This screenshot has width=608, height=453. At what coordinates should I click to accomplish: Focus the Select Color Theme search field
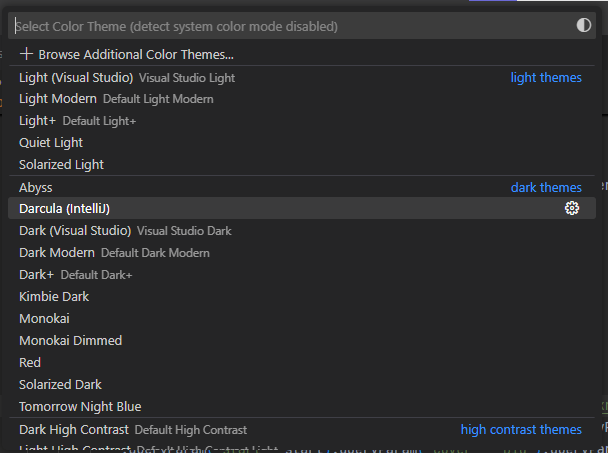(302, 26)
